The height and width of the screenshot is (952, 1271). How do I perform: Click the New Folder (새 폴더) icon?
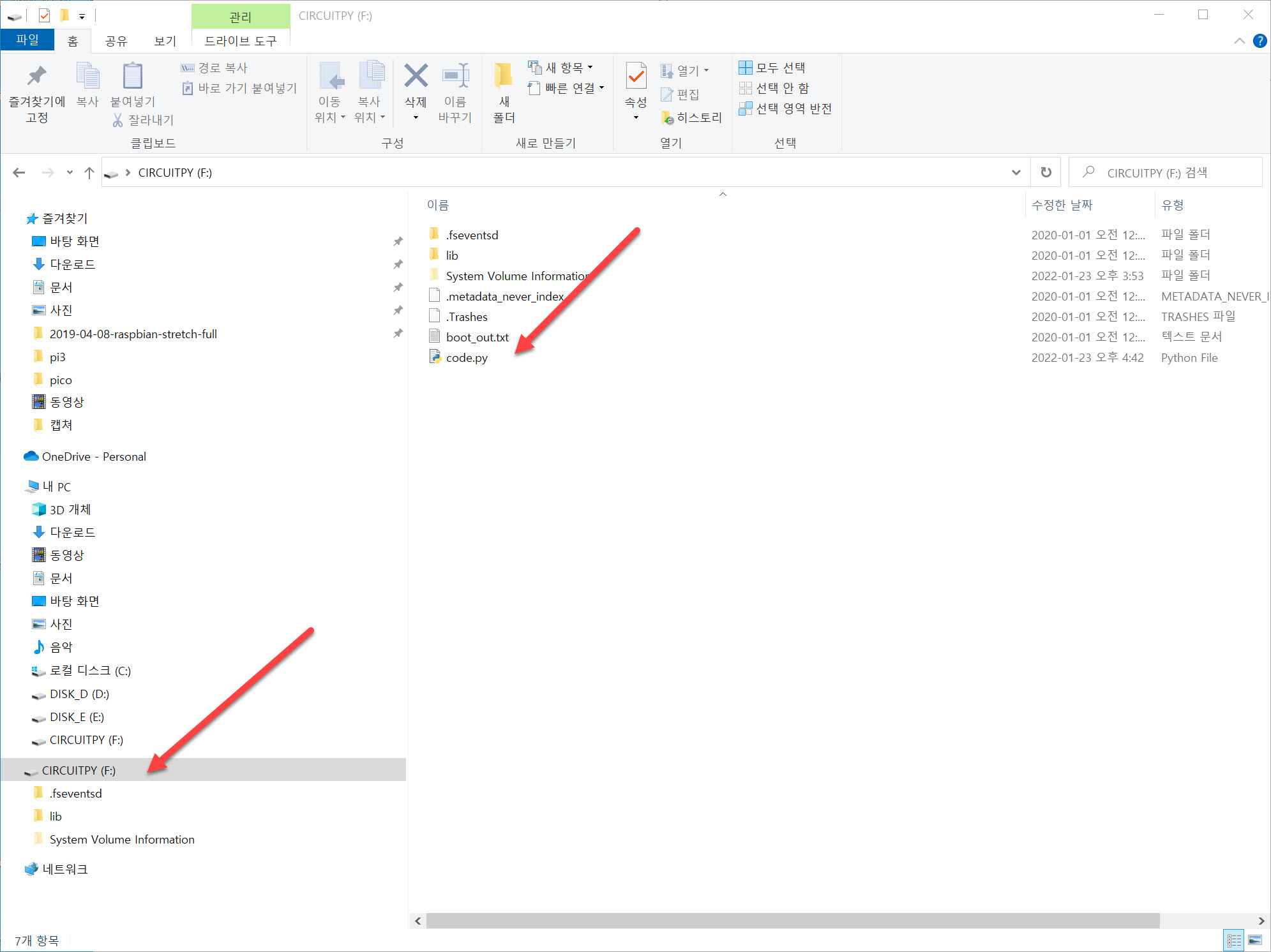point(503,76)
